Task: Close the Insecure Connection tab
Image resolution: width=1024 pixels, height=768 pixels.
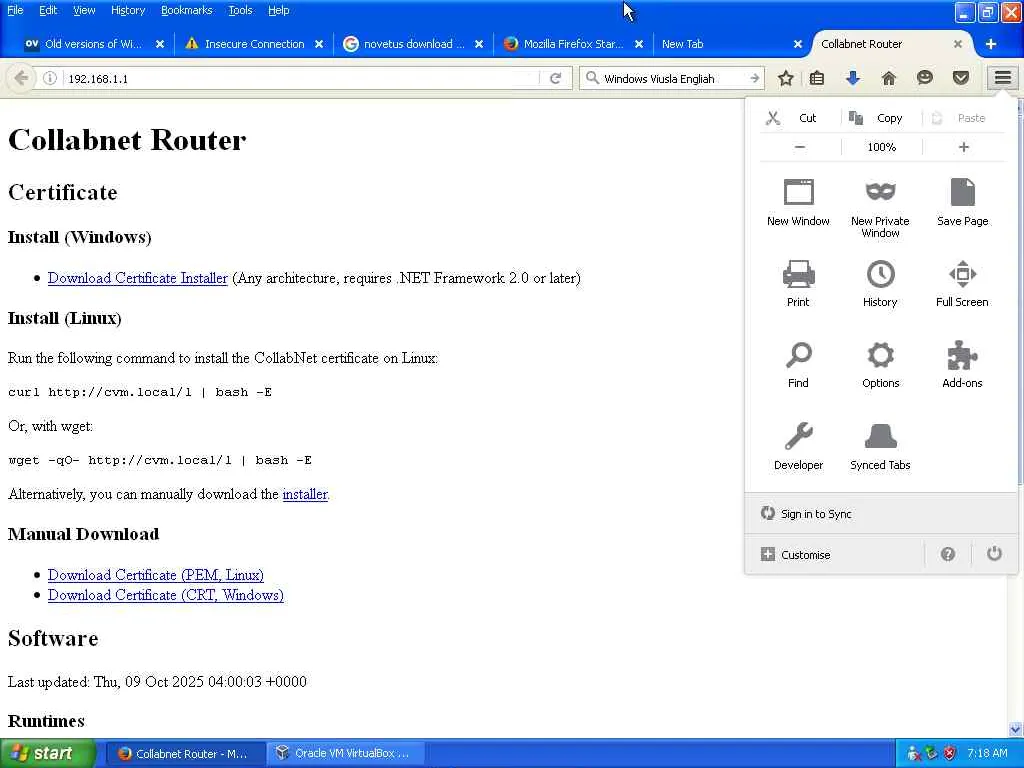Action: pyautogui.click(x=319, y=44)
